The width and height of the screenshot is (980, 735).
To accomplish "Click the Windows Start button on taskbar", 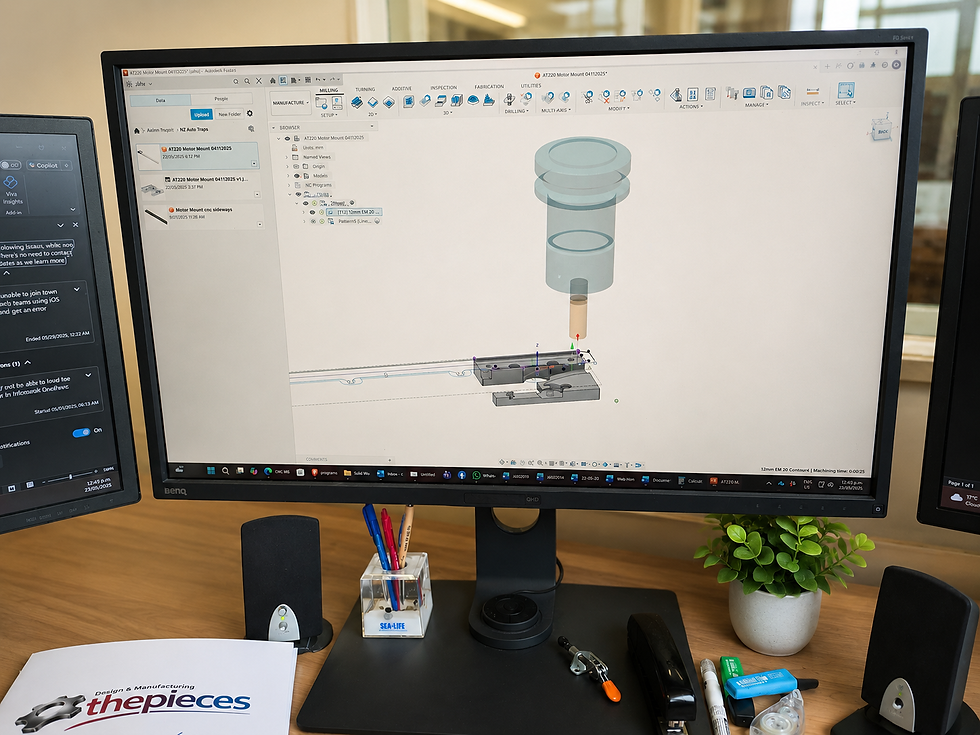I will tap(210, 471).
